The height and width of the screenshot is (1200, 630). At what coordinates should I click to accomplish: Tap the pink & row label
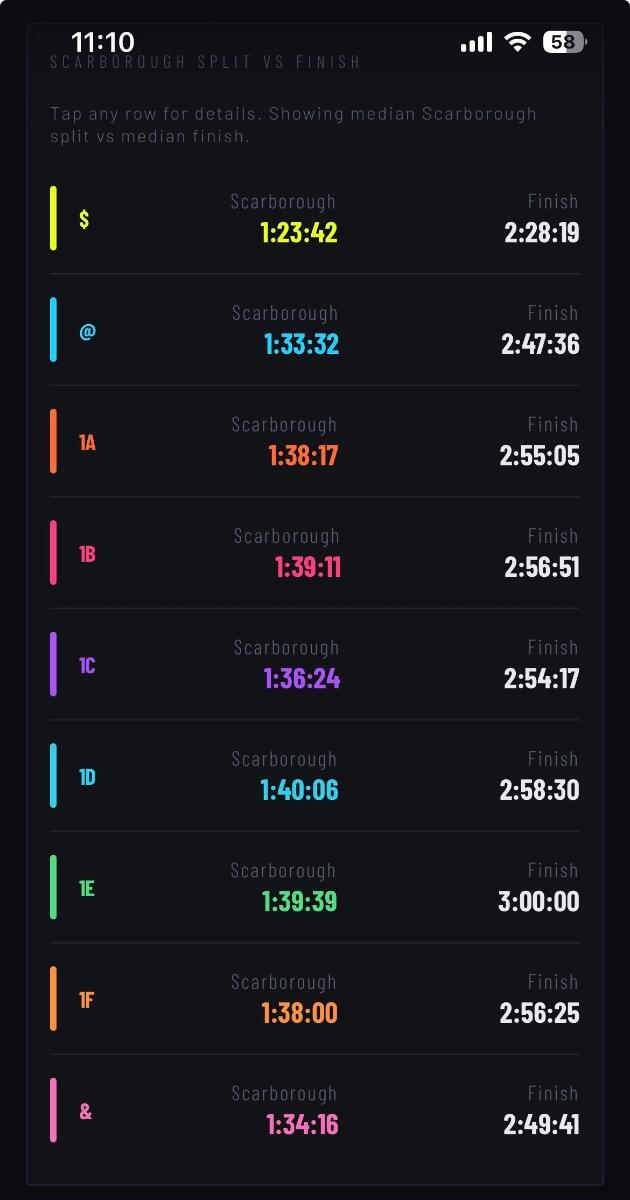tap(86, 1111)
